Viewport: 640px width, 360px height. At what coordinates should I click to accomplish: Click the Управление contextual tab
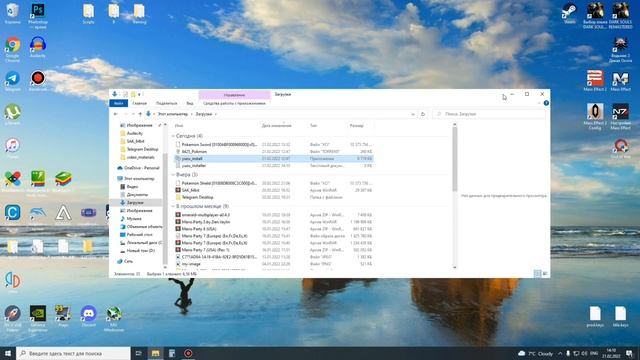click(x=234, y=95)
